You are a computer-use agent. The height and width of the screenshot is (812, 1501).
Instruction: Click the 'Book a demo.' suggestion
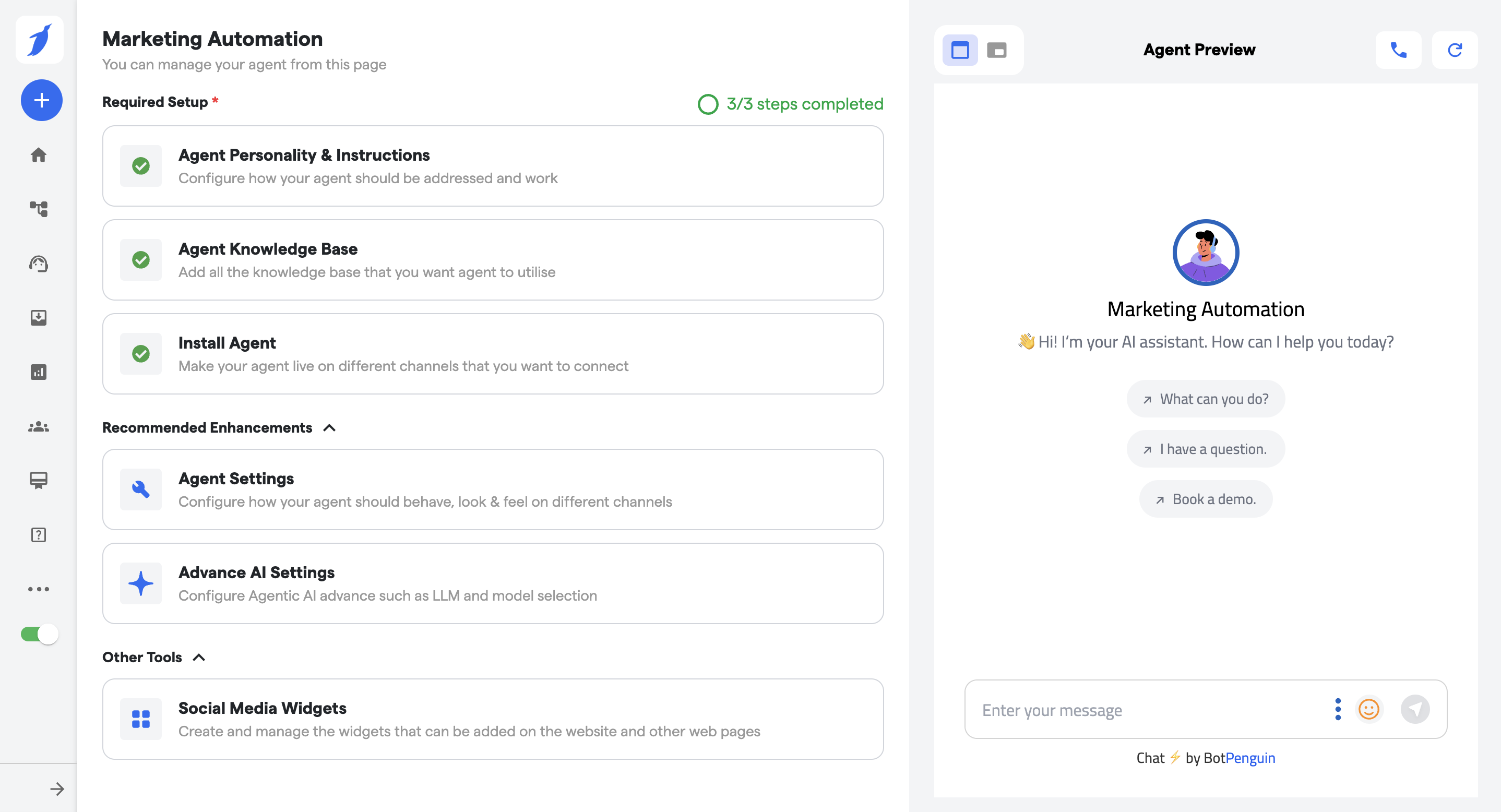tap(1206, 499)
